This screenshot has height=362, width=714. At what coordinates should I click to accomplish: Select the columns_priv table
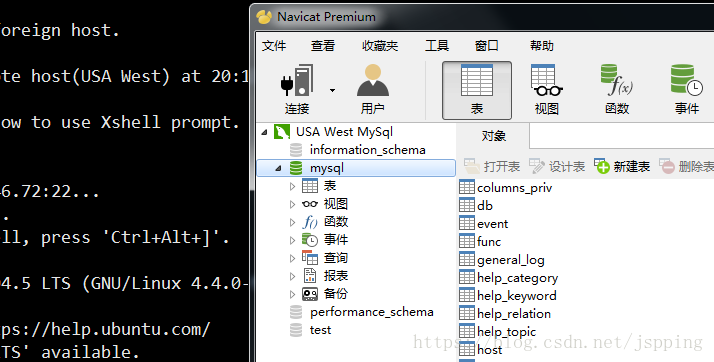click(x=515, y=188)
